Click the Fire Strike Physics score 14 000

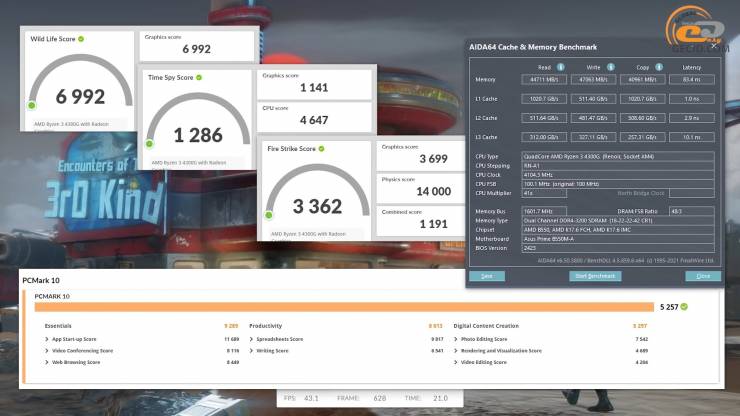434,191
